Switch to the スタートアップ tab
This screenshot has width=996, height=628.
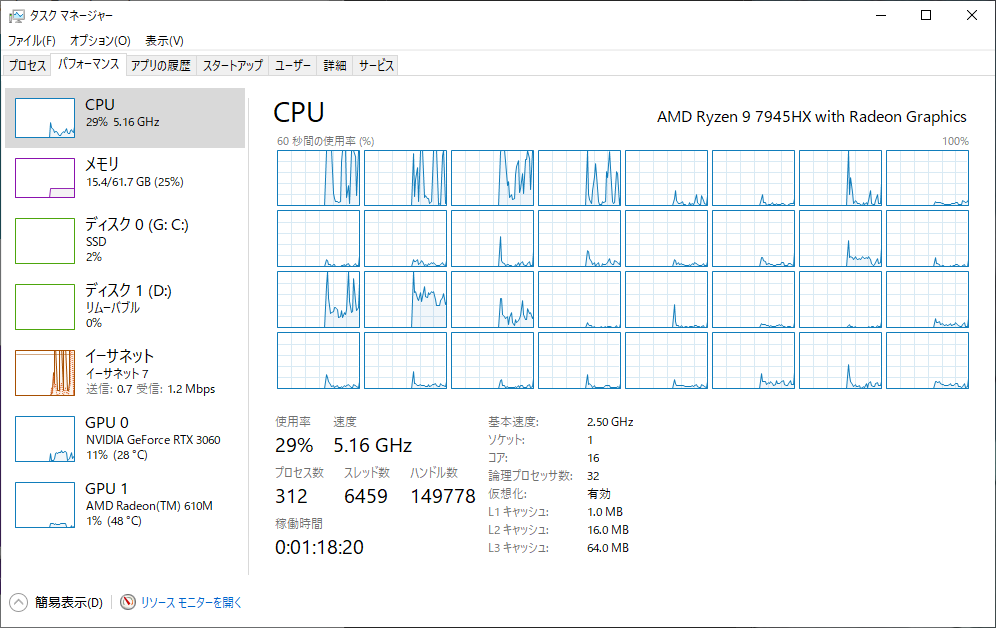pos(232,65)
